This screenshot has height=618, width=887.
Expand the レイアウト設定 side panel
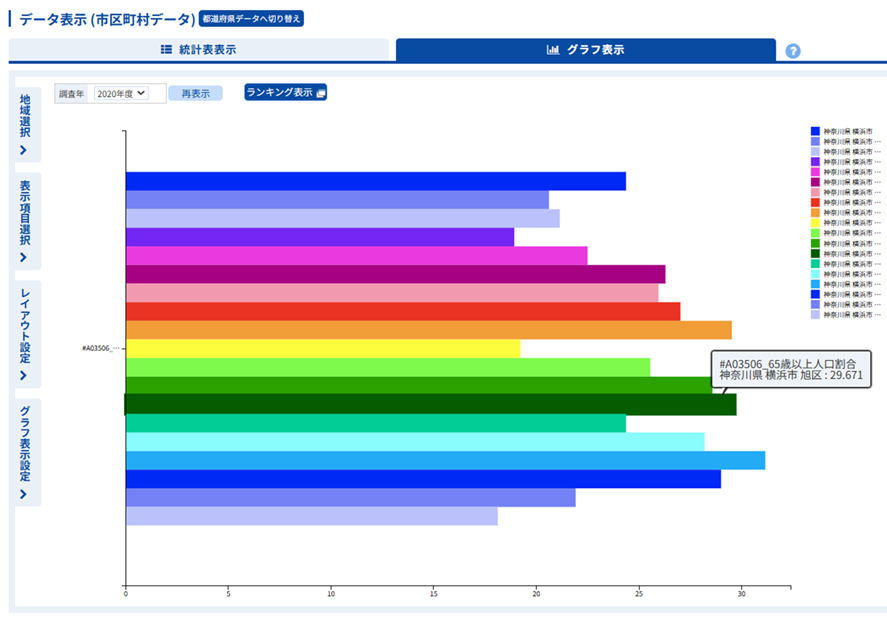[x=26, y=335]
